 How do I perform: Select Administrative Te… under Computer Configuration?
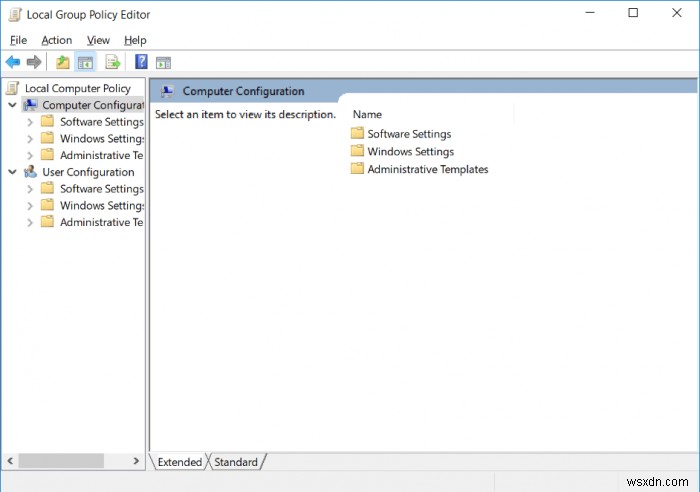point(102,155)
